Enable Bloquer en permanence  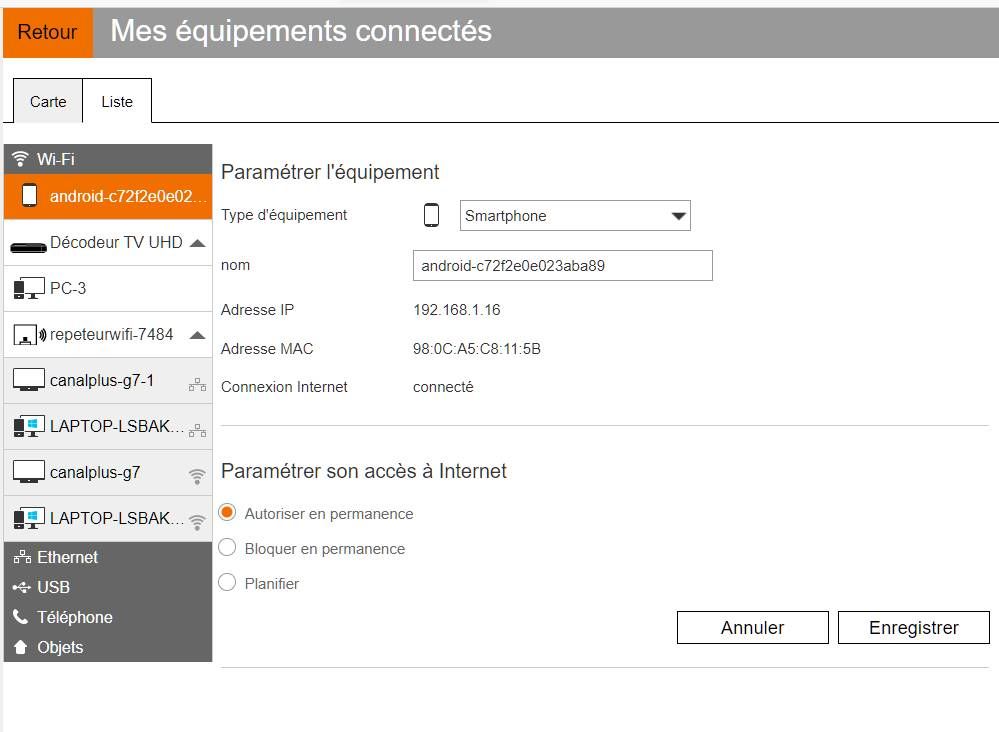227,548
